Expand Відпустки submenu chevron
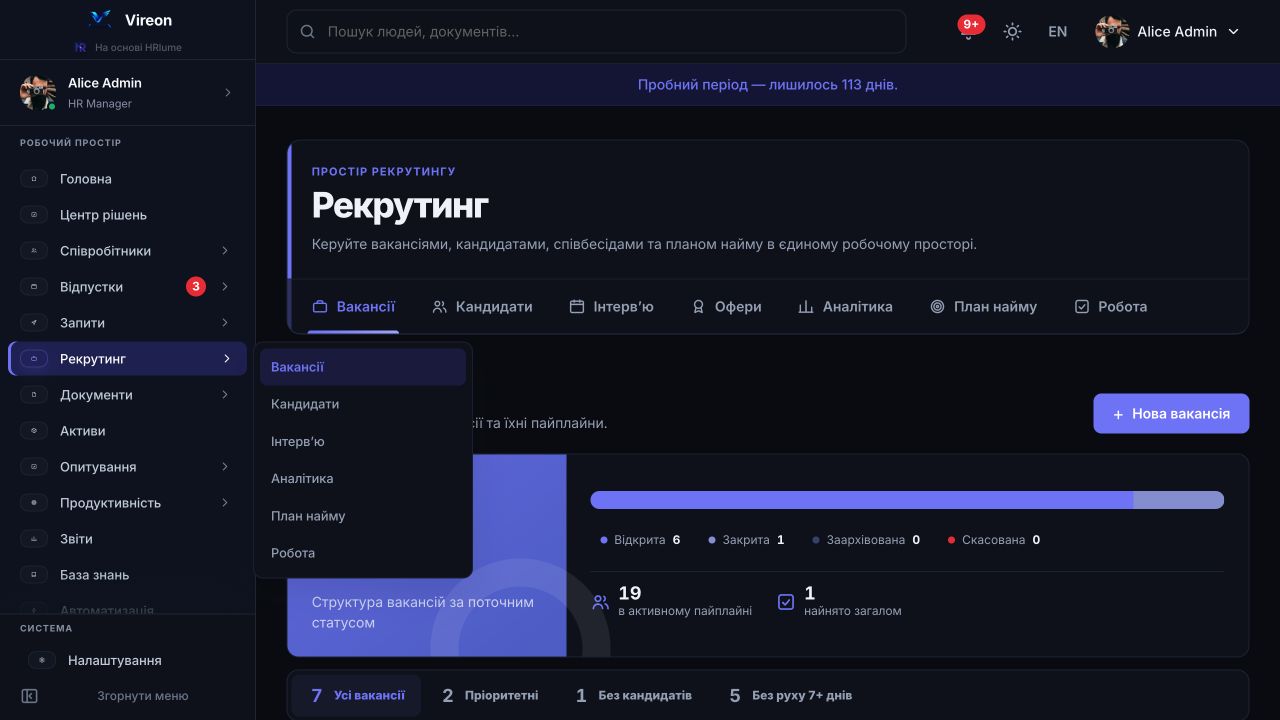The image size is (1280, 720). (225, 287)
